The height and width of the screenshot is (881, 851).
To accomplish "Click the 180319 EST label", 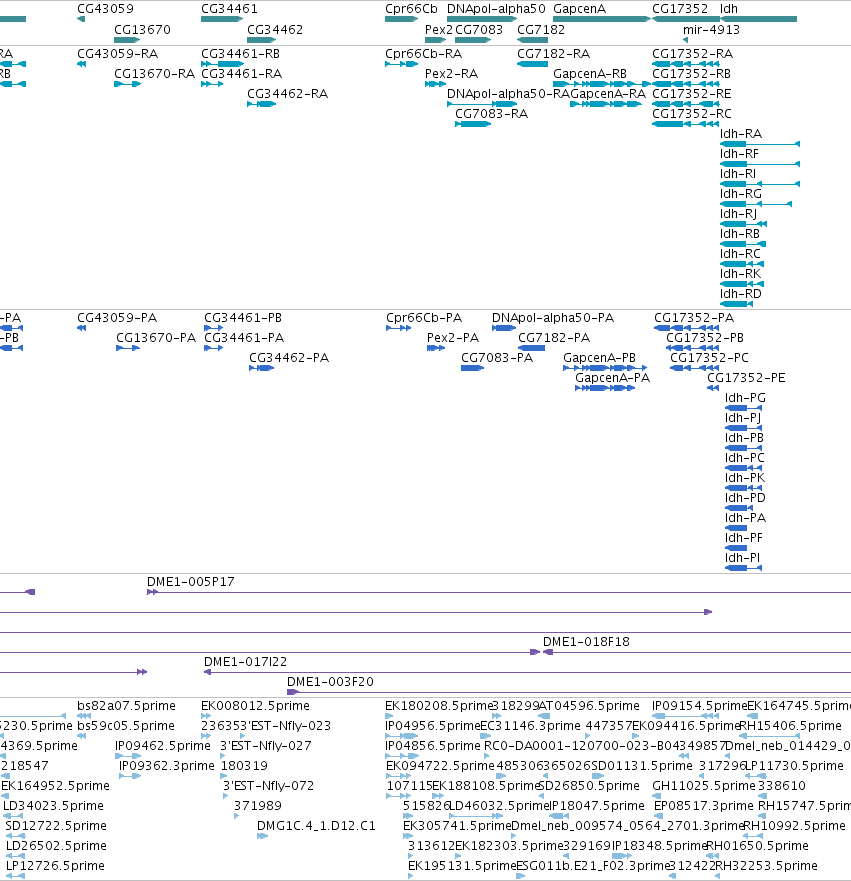I will click(x=244, y=766).
